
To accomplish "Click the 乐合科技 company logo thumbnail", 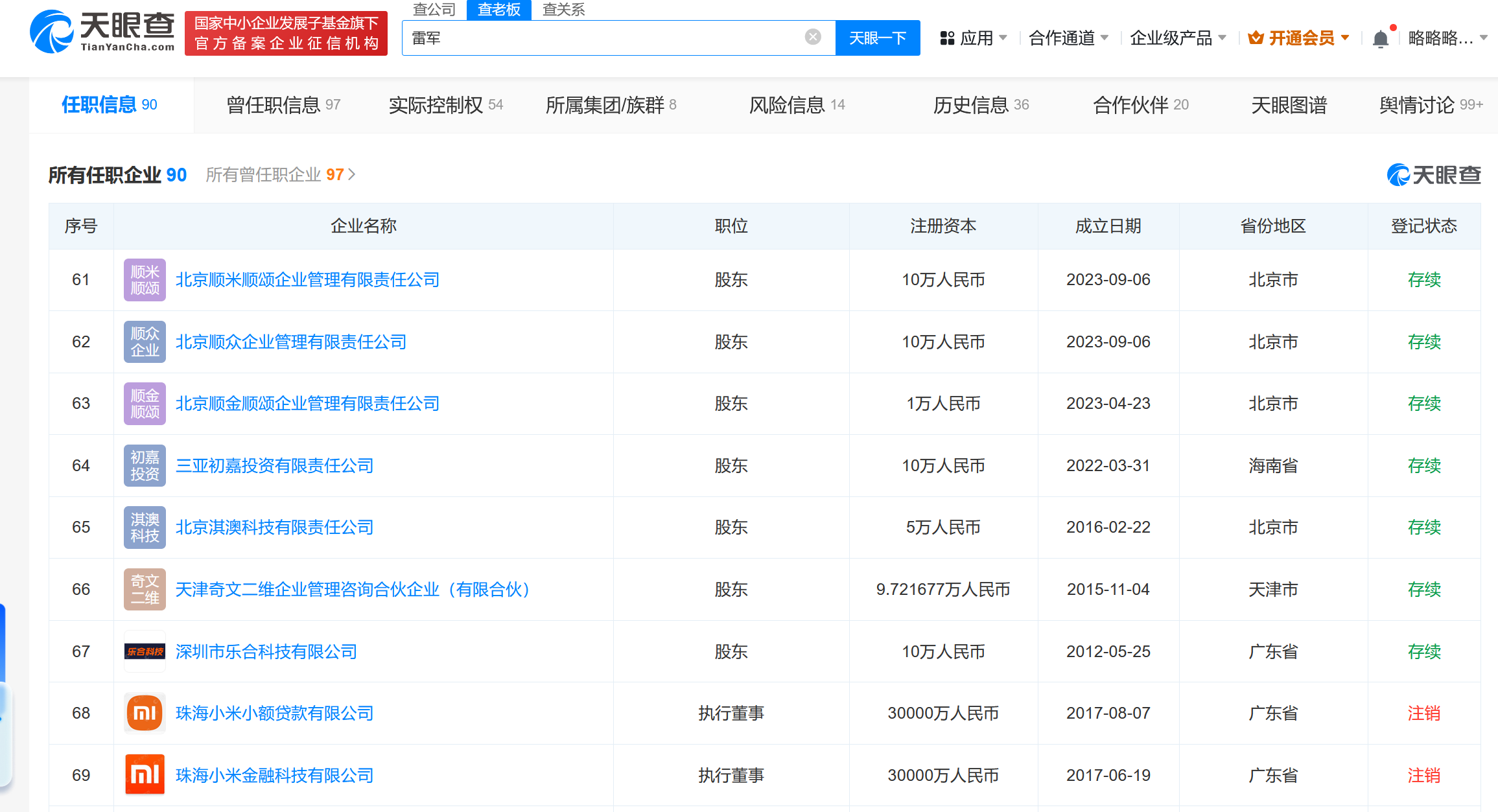I will (x=145, y=651).
